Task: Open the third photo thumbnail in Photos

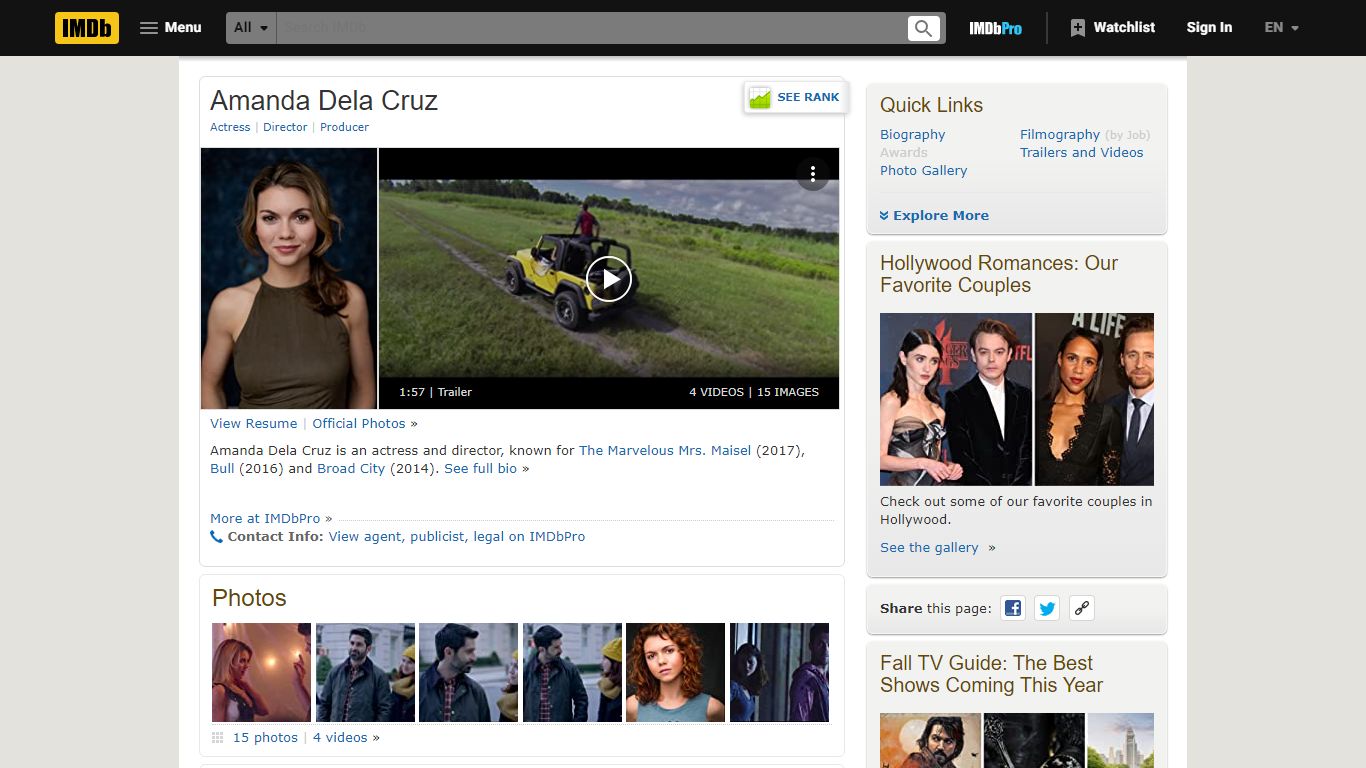Action: [x=468, y=672]
